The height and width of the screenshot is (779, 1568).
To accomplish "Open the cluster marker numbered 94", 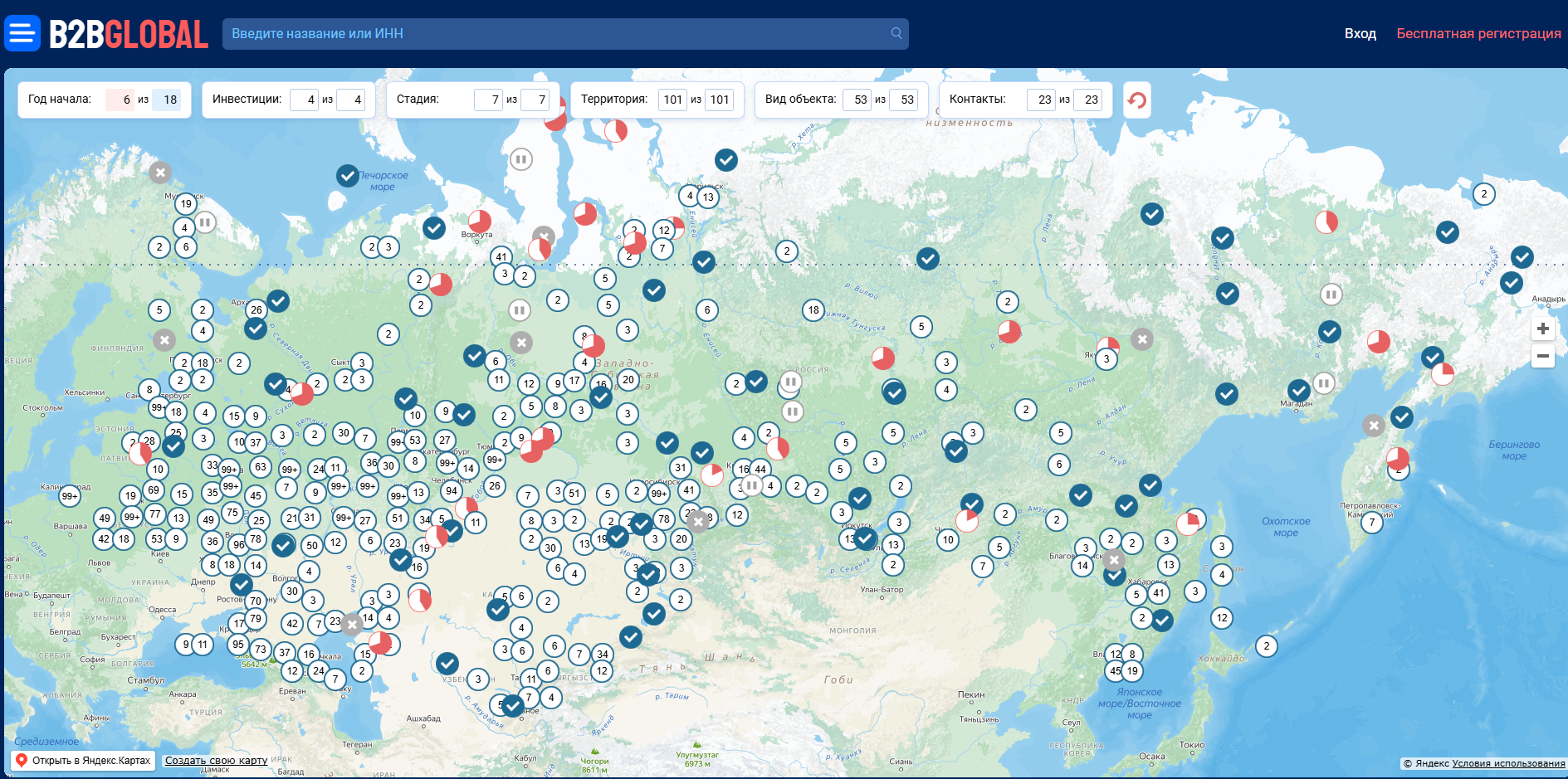I will click(452, 490).
